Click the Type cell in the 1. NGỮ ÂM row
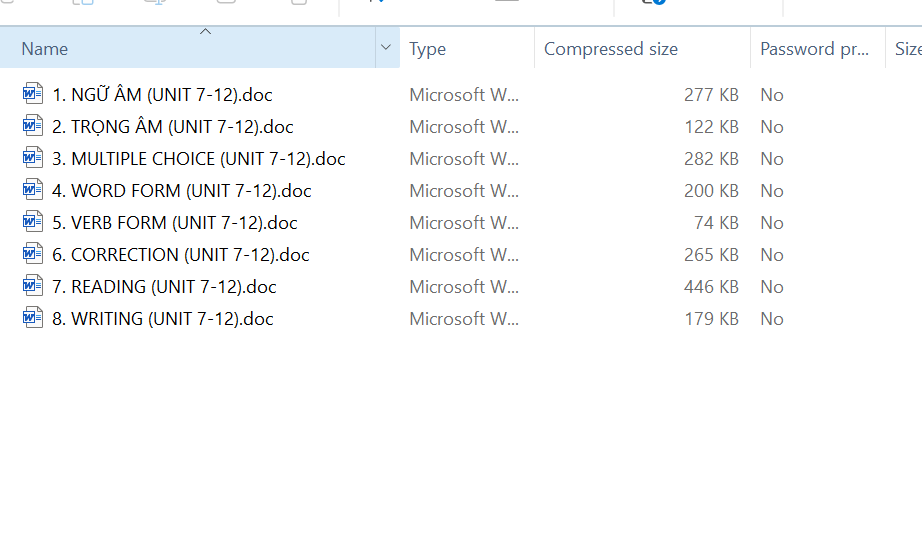Image resolution: width=922 pixels, height=556 pixels. pos(464,95)
